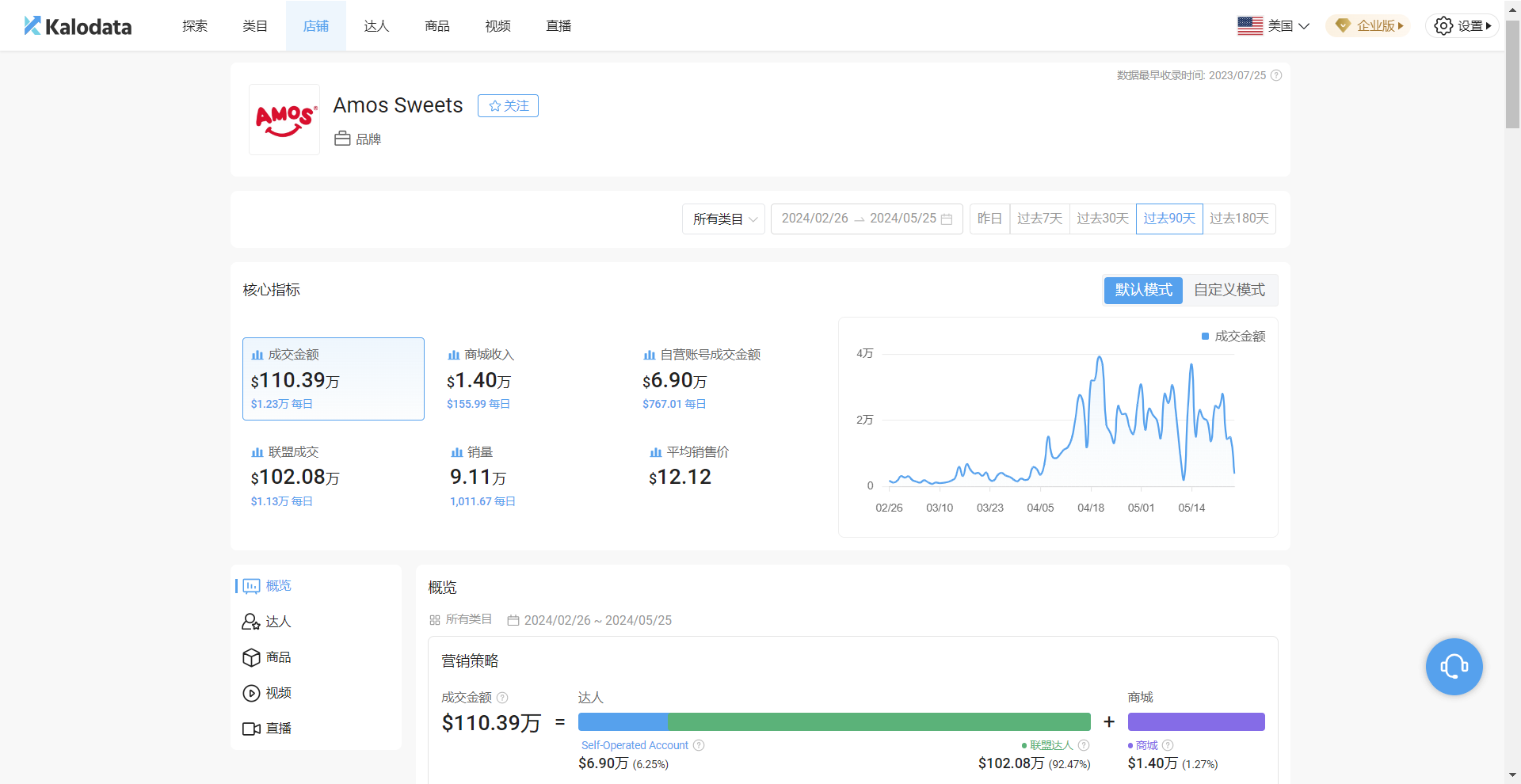Click the help icon beside 联盟达人

coord(1084,745)
